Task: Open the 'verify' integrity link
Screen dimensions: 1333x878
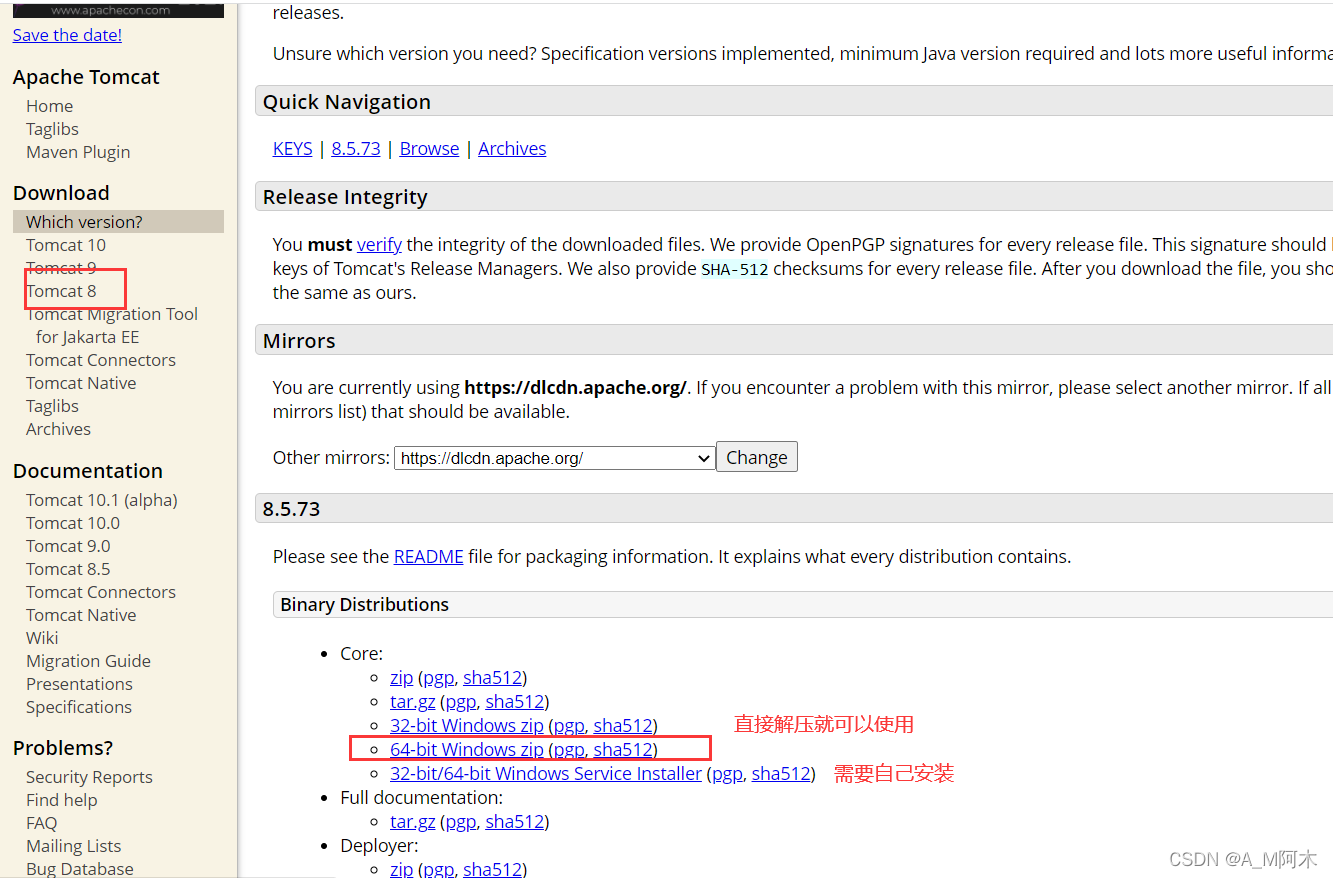Action: click(x=379, y=244)
